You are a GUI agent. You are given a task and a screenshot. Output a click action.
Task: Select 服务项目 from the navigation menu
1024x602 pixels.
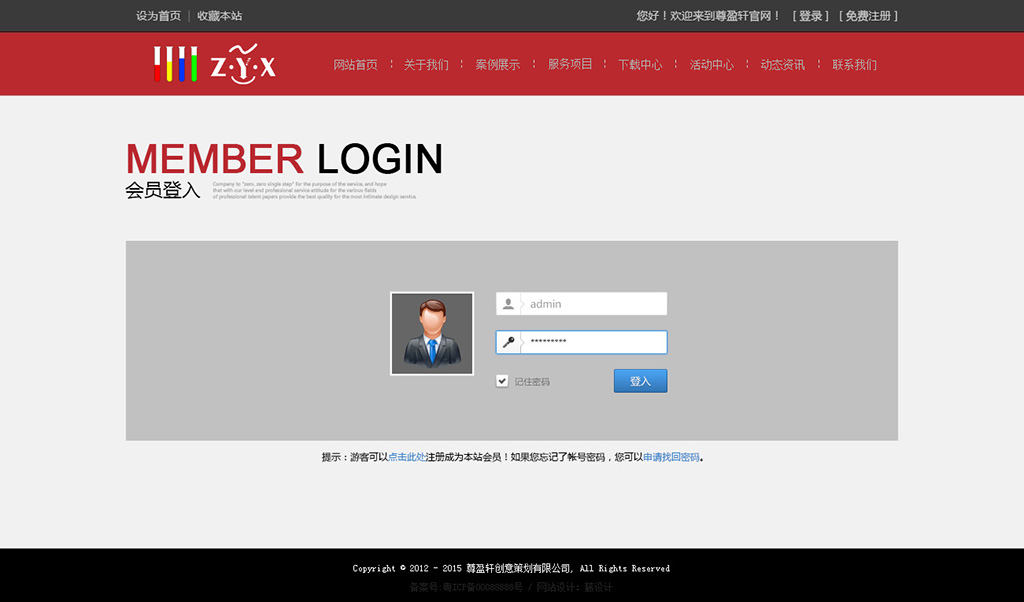570,64
